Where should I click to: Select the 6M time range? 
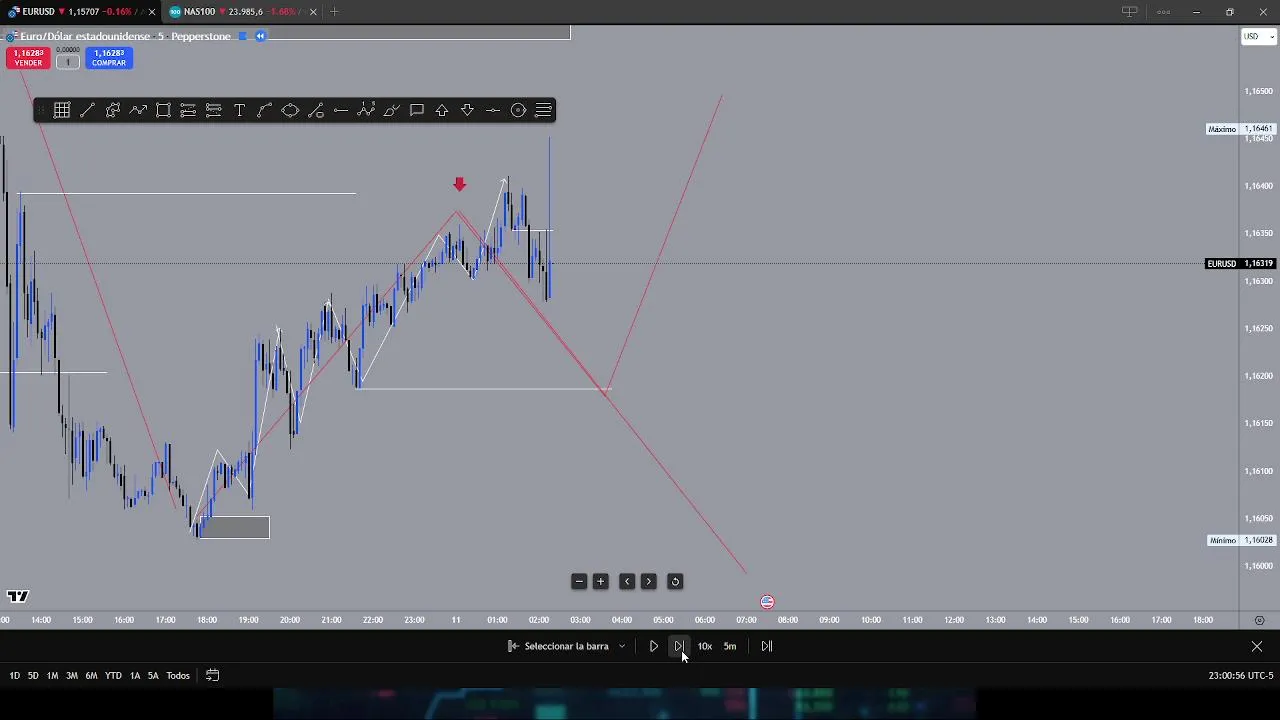pyautogui.click(x=91, y=676)
